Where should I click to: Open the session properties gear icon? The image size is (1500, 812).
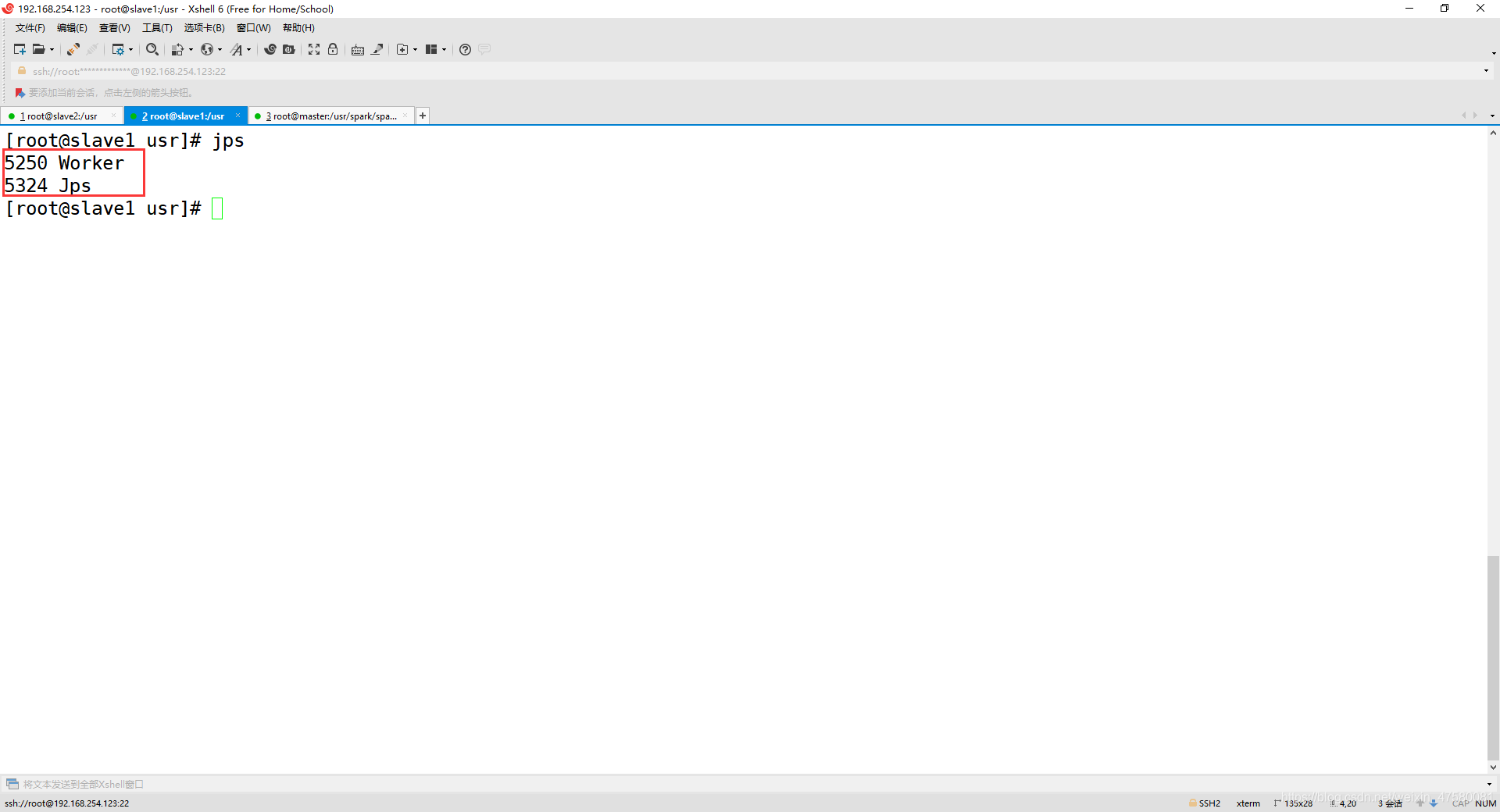[118, 49]
